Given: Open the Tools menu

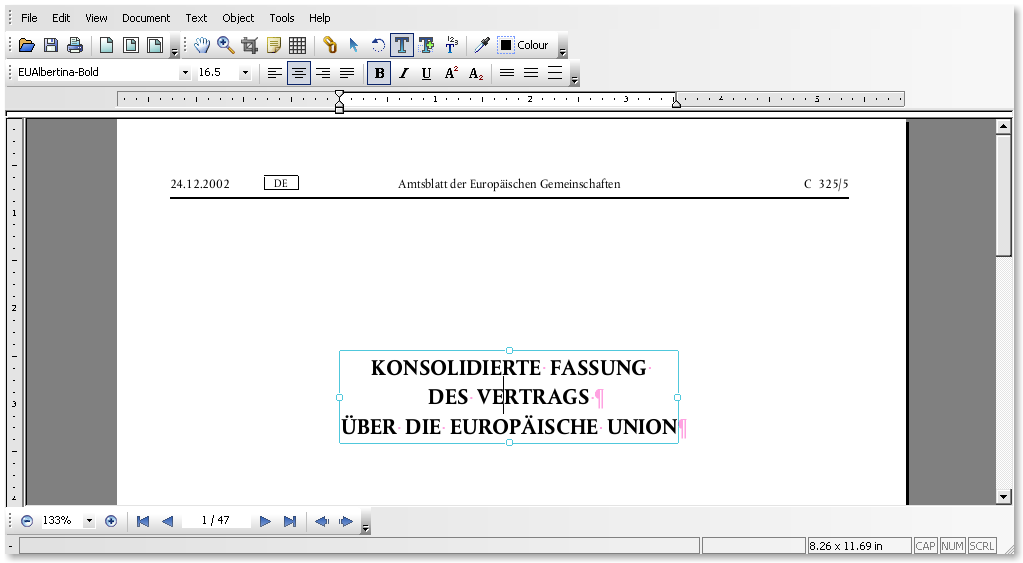Looking at the screenshot, I should point(282,18).
